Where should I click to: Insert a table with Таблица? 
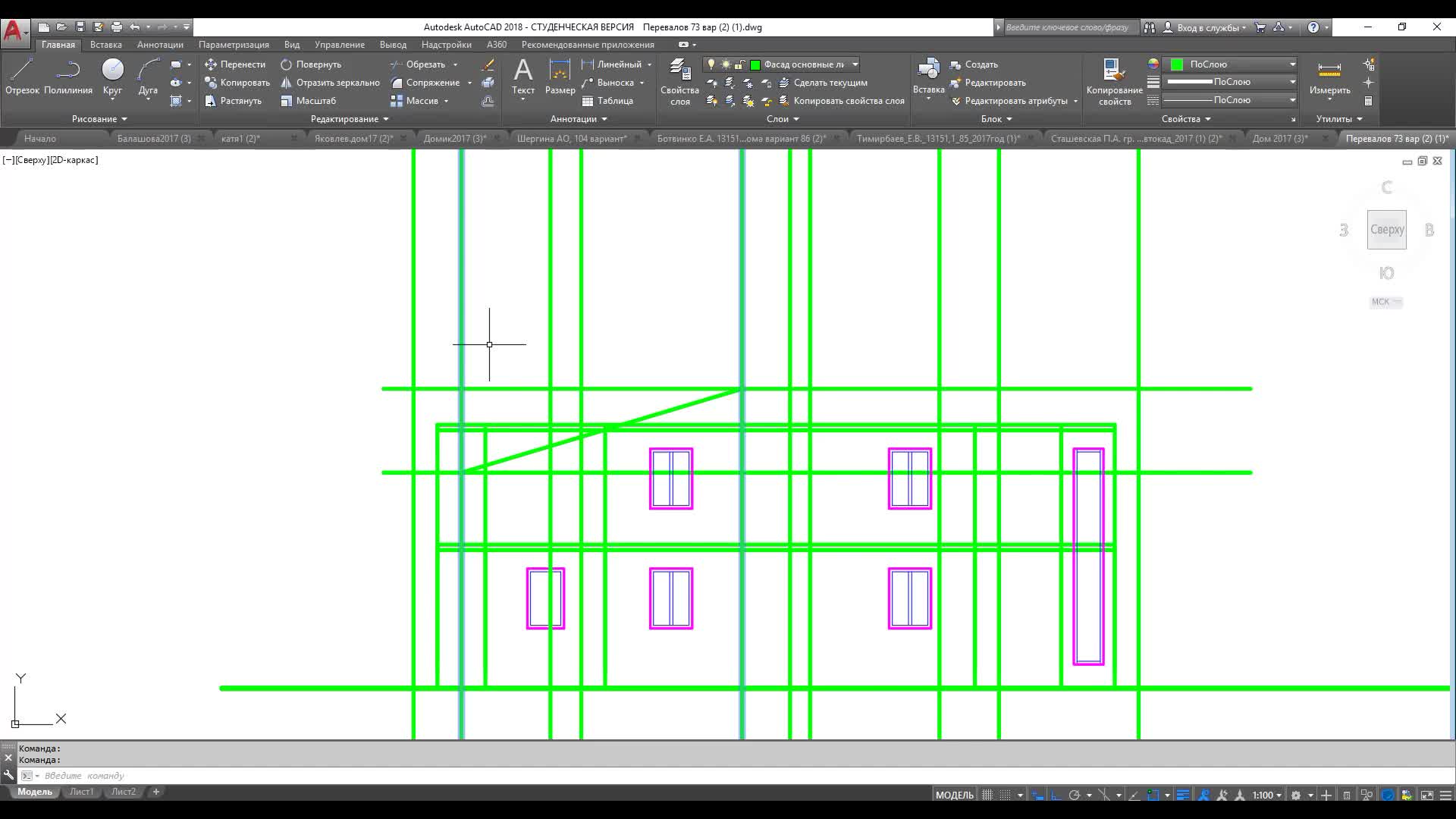click(607, 101)
